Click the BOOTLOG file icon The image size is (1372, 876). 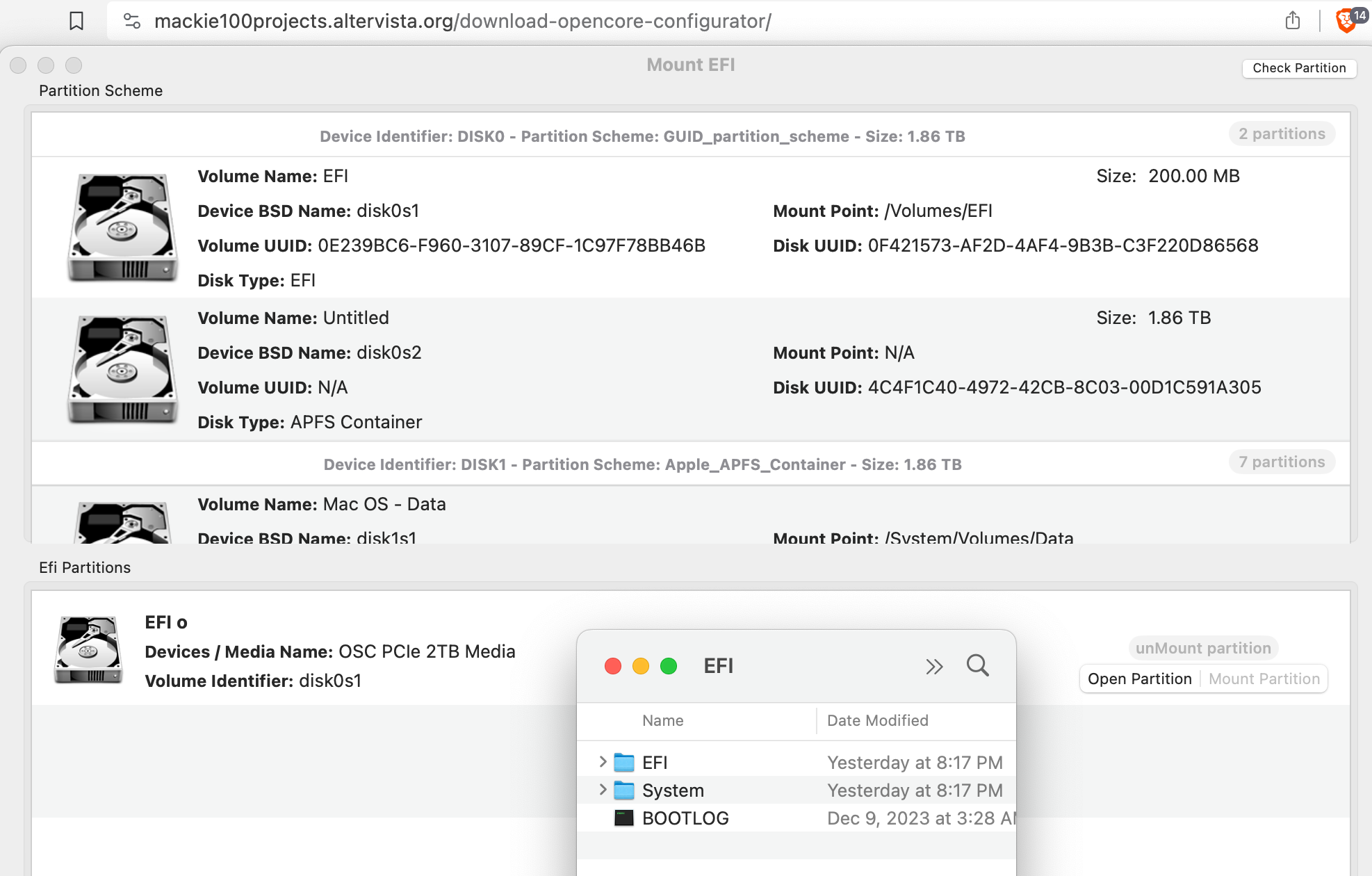point(623,818)
